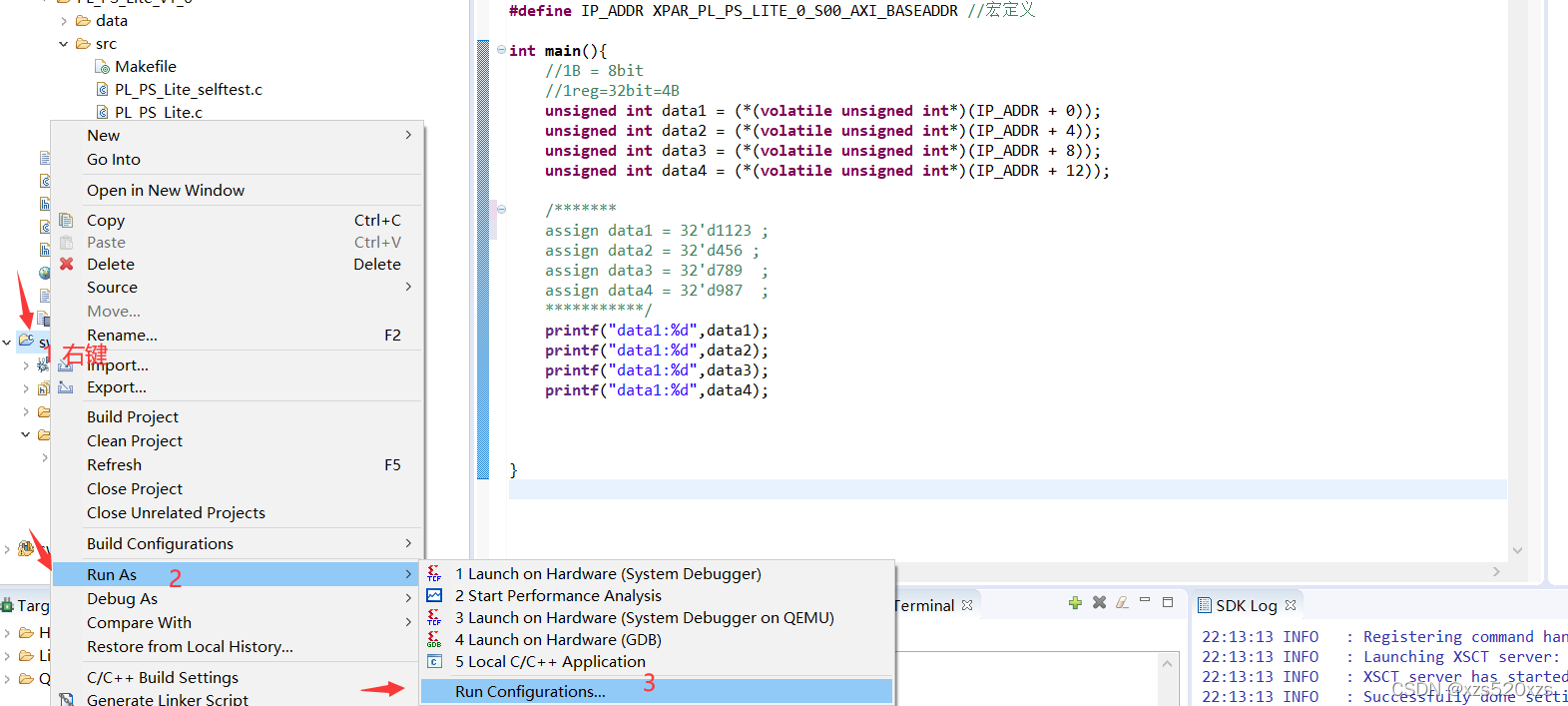Click the Makefile file icon

point(102,67)
